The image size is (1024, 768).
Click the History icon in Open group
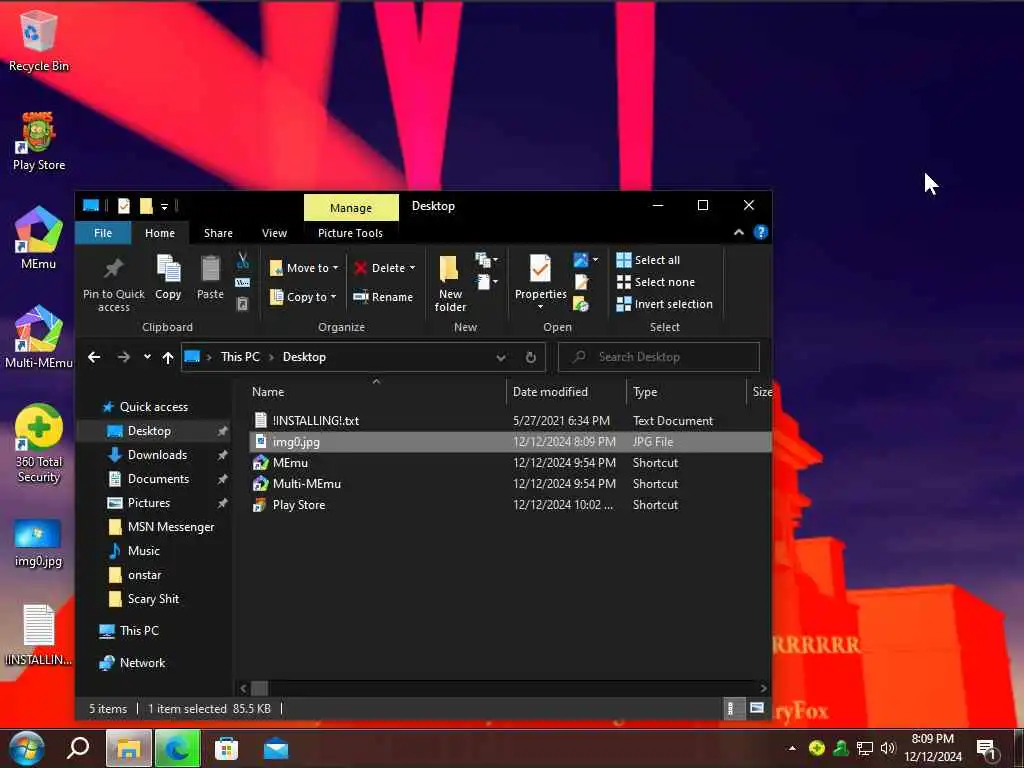(581, 304)
